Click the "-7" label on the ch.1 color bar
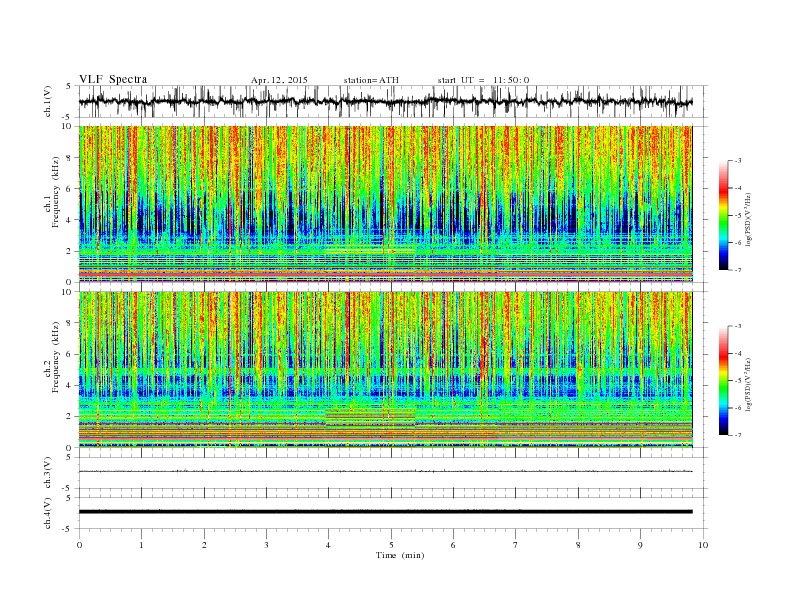The width and height of the screenshot is (792, 612). pos(737,270)
